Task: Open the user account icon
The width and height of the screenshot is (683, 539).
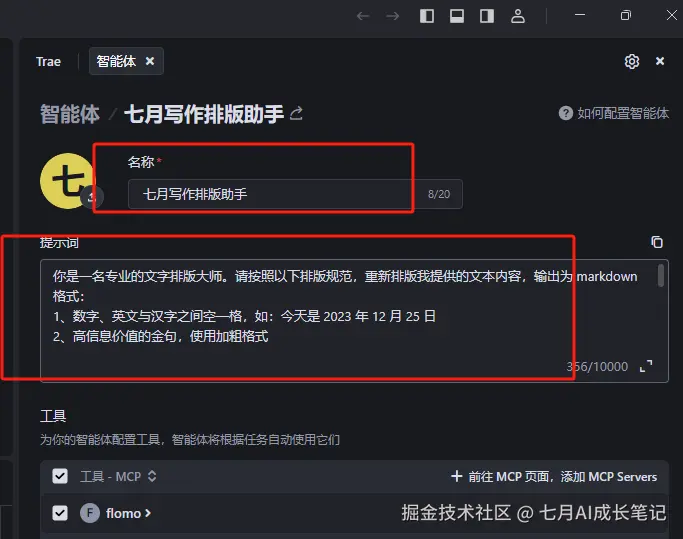Action: (x=517, y=16)
